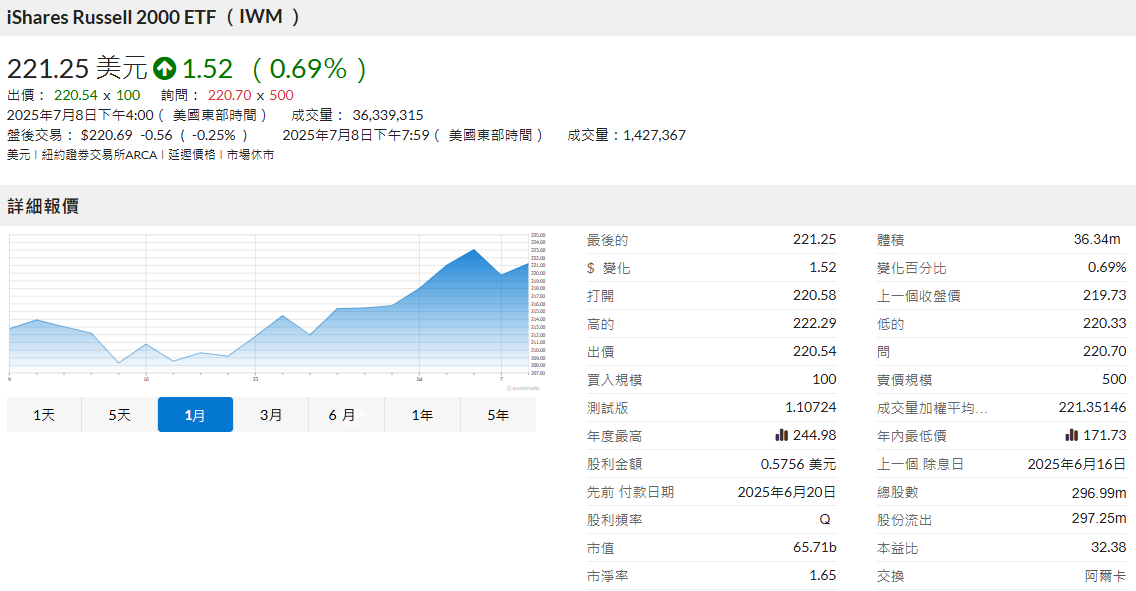
Task: Click the 本益比 value 32.38
Action: pos(1108,547)
